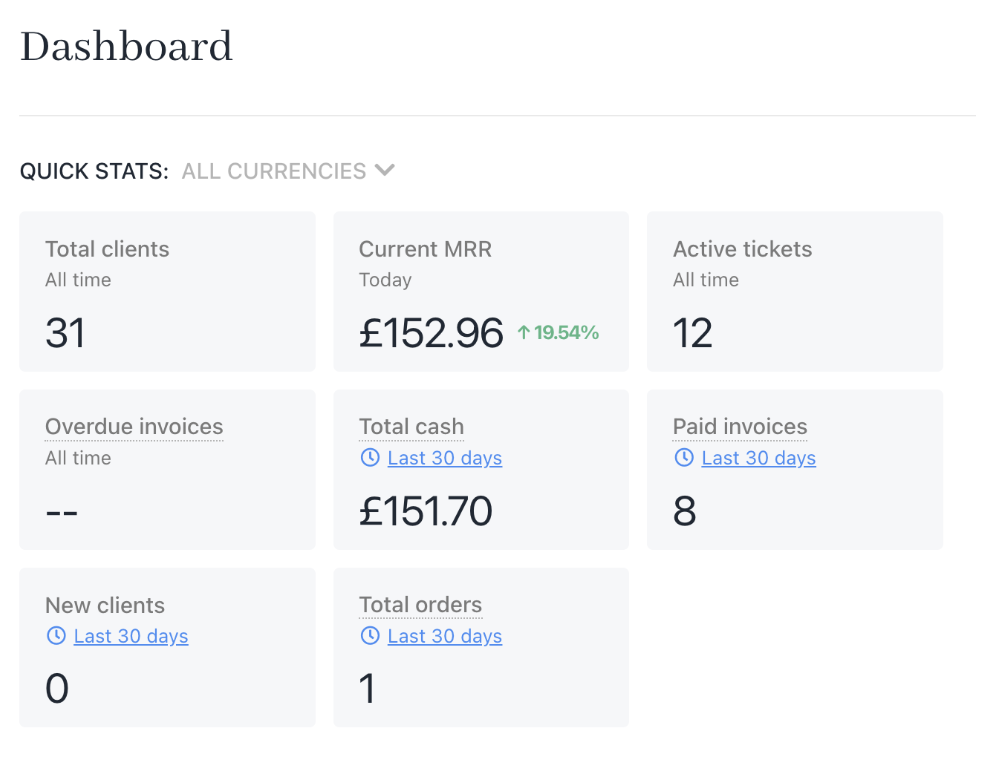Click the chevron next to All Currencies
988x772 pixels.
pyautogui.click(x=385, y=170)
